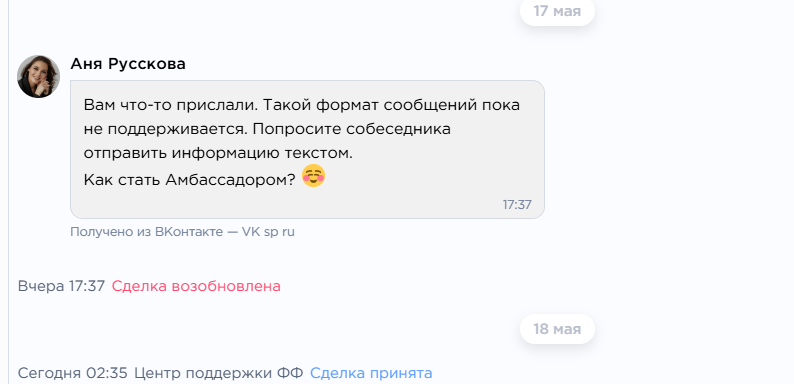The image size is (794, 384).
Task: Click the word Амбассадором in the message
Action: click(x=230, y=180)
